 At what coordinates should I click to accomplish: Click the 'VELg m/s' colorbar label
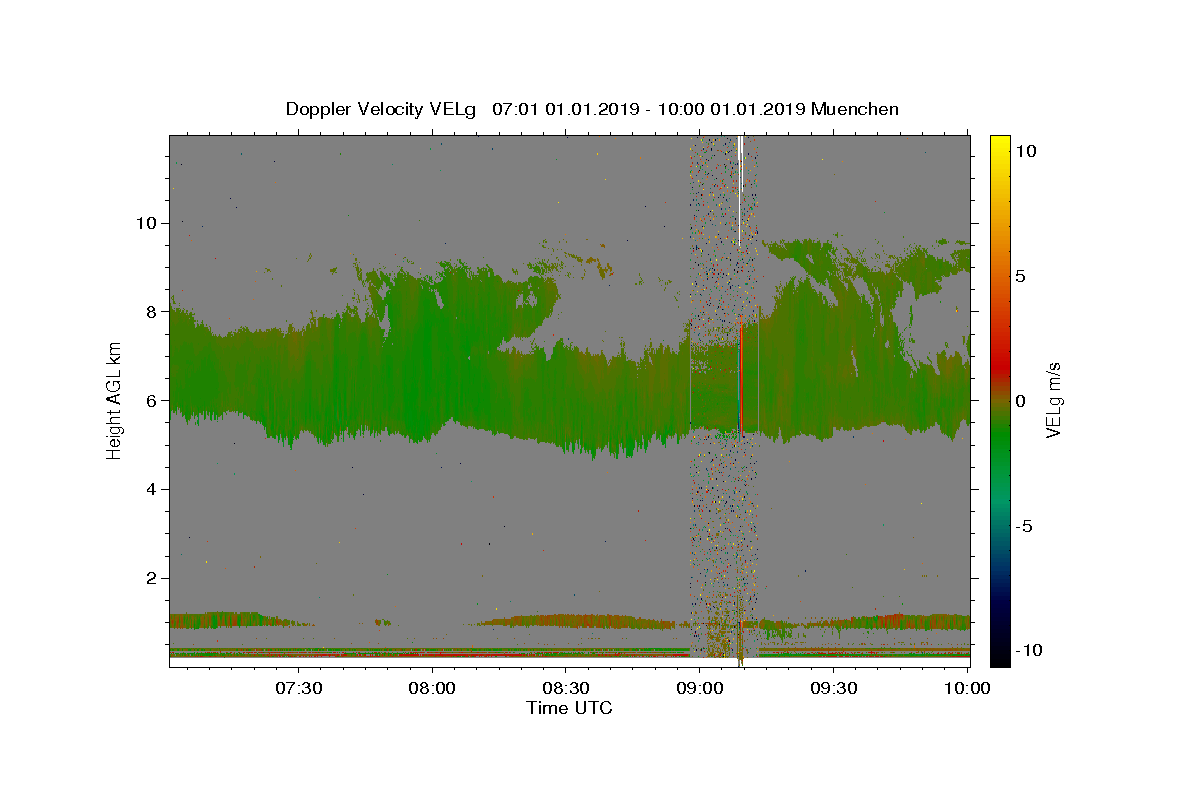click(1053, 400)
